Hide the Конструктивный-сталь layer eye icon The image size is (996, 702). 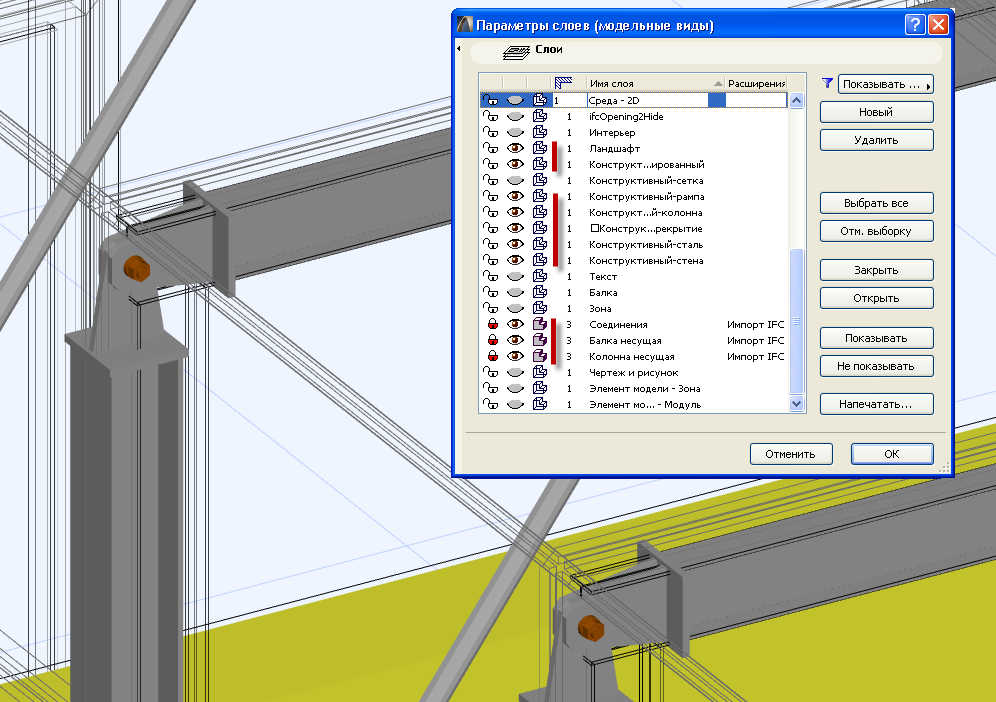(515, 244)
